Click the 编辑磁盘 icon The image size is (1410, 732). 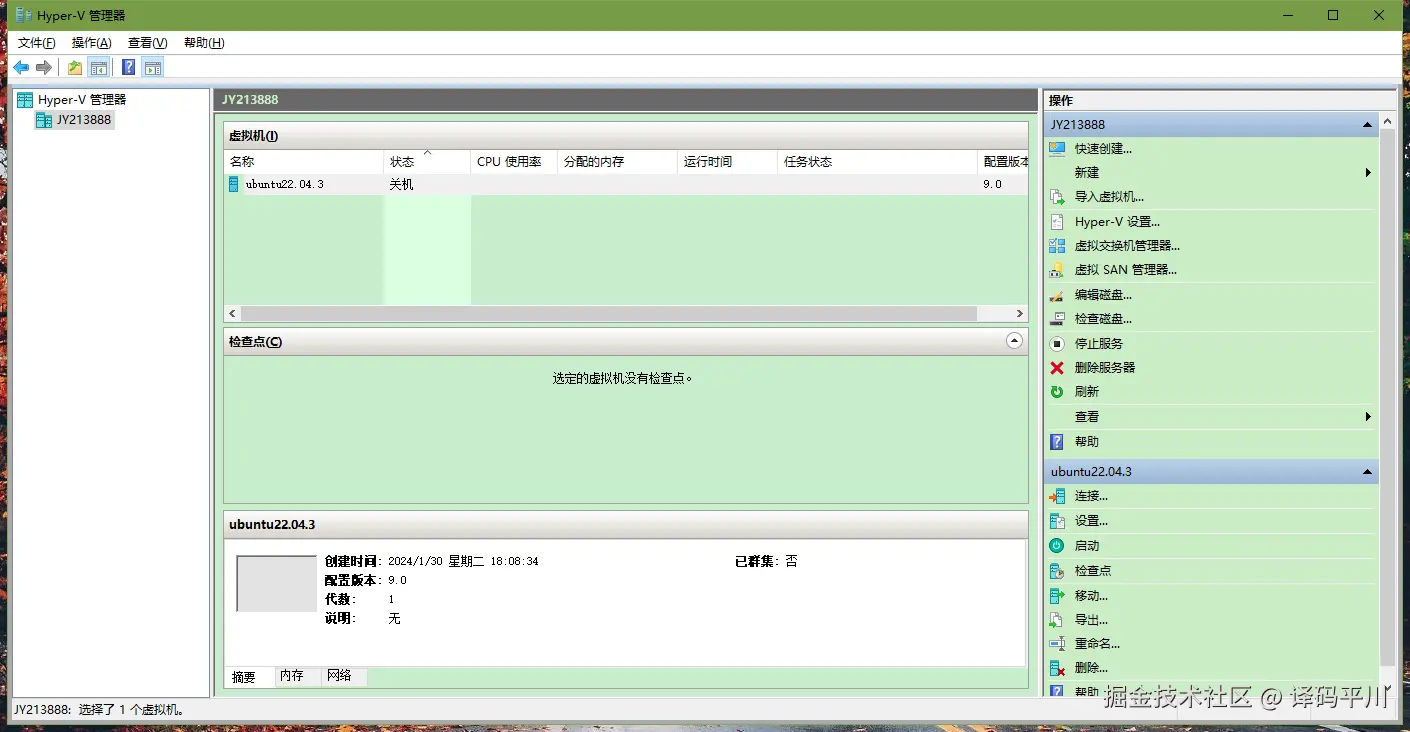coord(1057,295)
